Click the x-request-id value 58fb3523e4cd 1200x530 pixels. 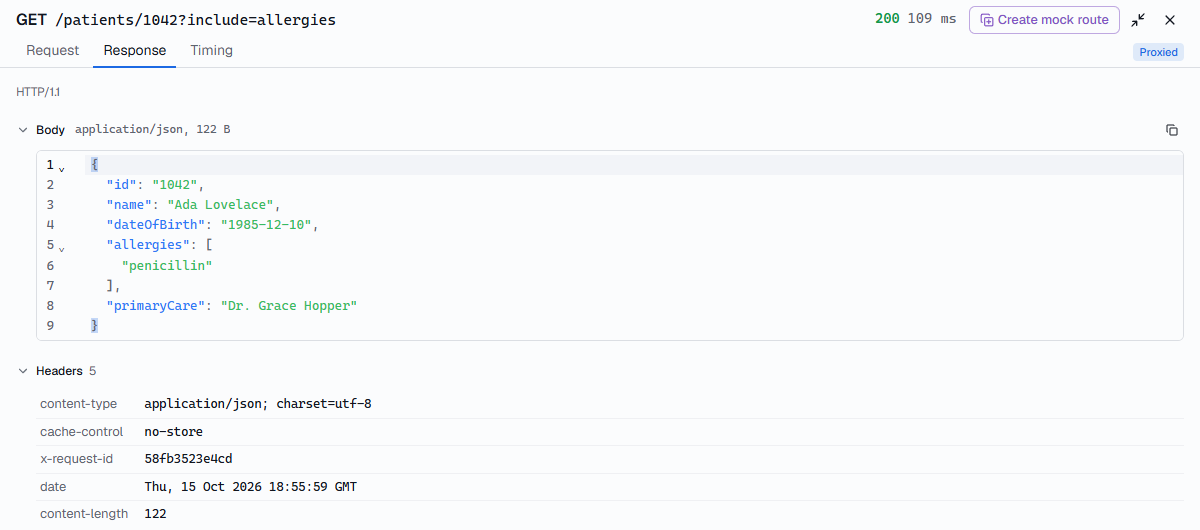pos(189,459)
